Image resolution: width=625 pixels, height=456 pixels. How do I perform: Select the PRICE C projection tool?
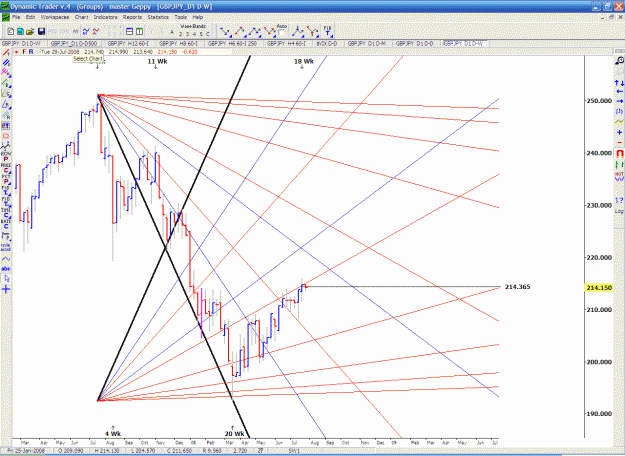tap(6, 169)
